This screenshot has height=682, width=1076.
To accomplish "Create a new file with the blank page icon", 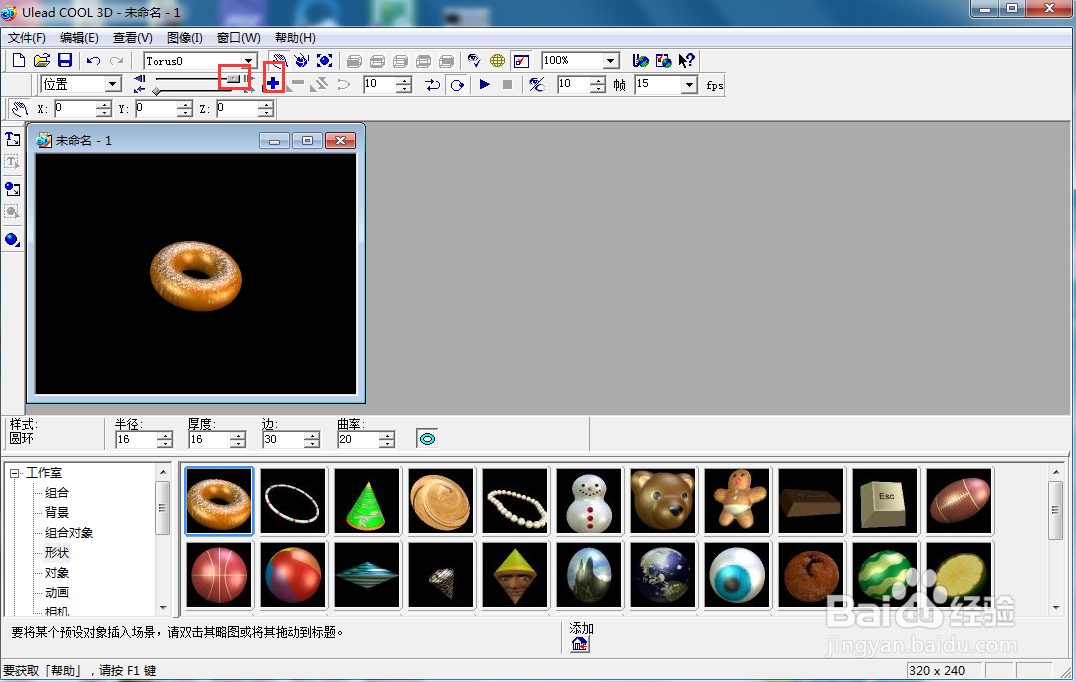I will coord(19,60).
